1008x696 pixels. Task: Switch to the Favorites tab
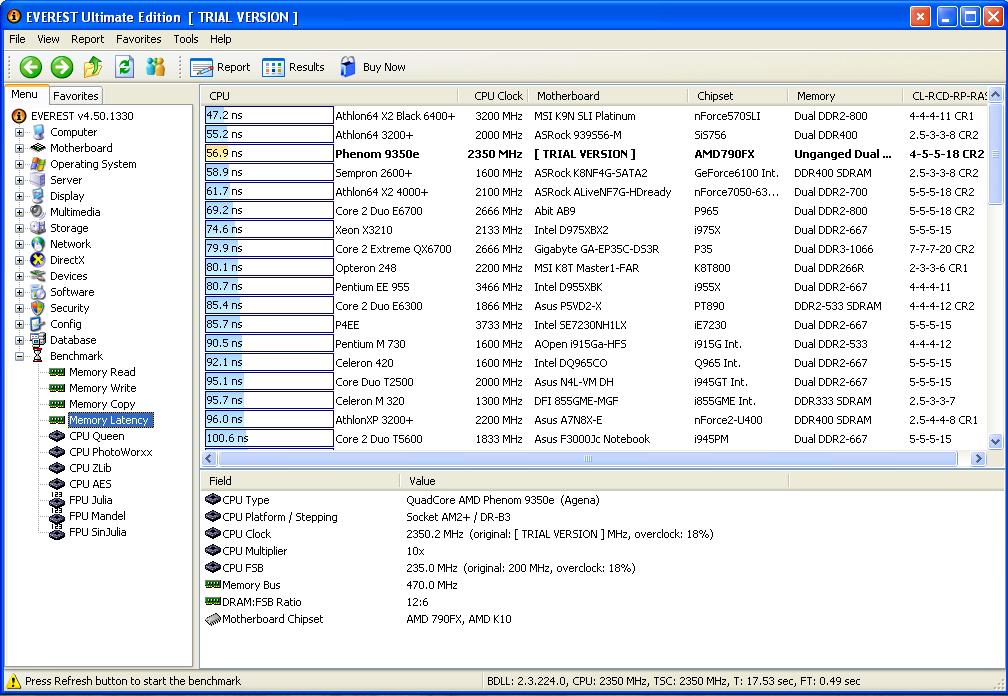[76, 96]
